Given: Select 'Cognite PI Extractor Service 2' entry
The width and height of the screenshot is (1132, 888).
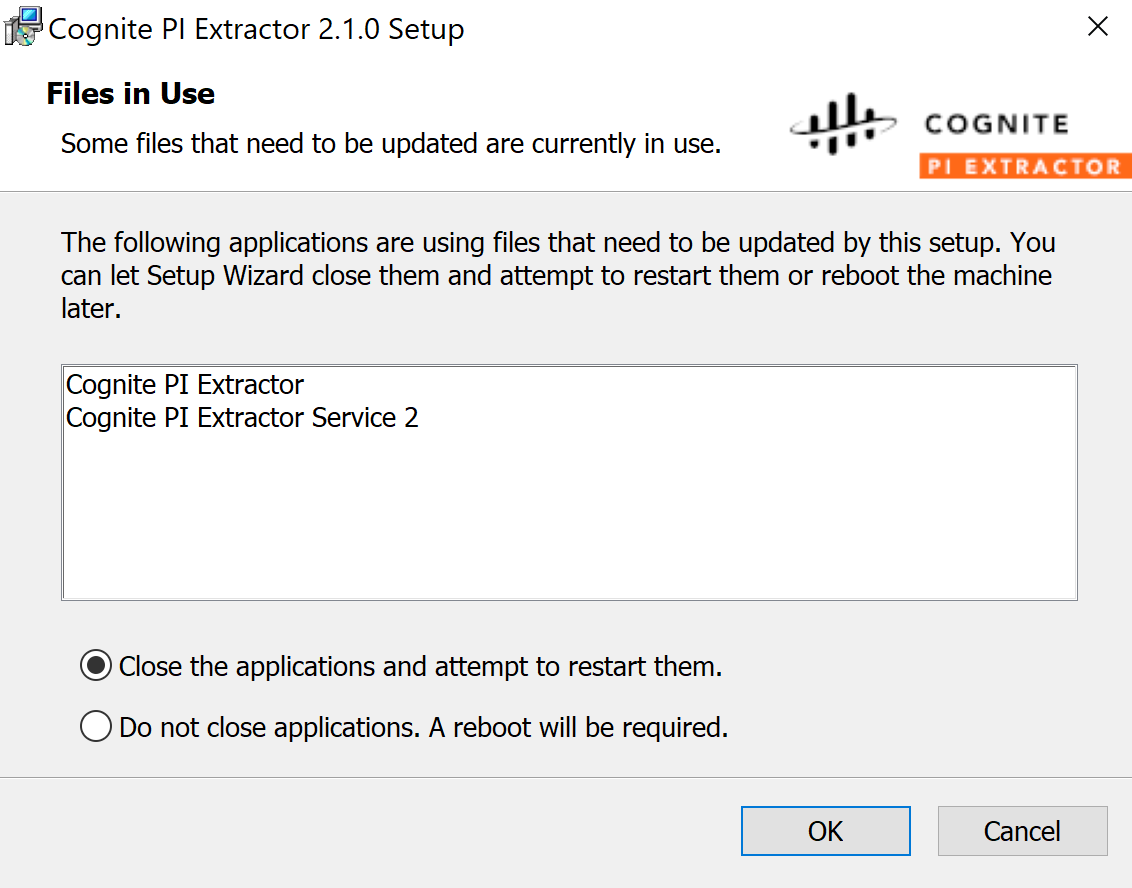Looking at the screenshot, I should point(242,418).
